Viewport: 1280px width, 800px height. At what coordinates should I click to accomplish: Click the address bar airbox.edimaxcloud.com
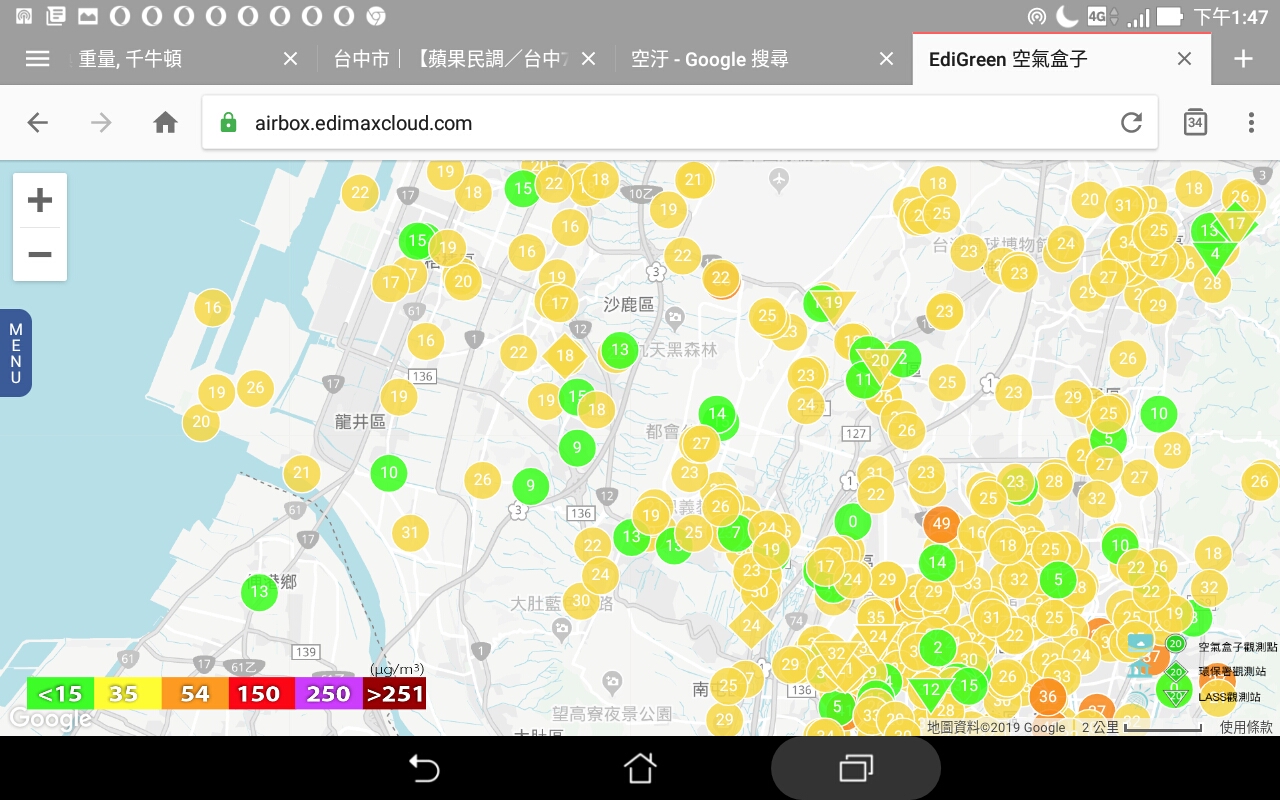point(680,123)
